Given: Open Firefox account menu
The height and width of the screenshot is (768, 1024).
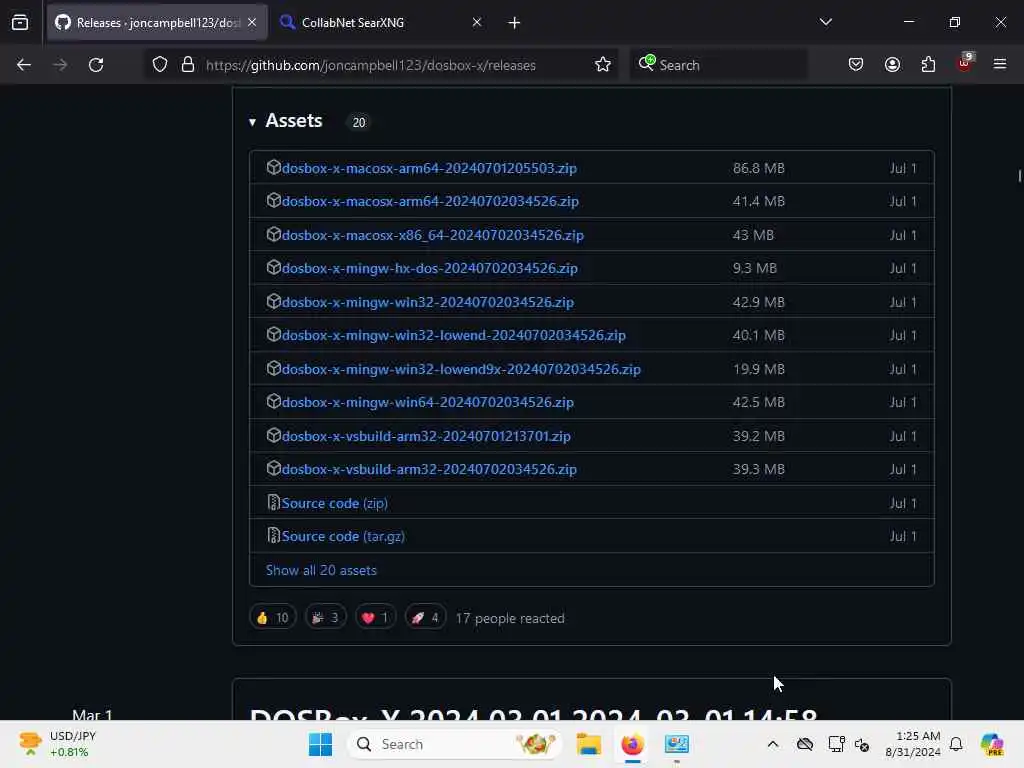Looking at the screenshot, I should click(892, 65).
